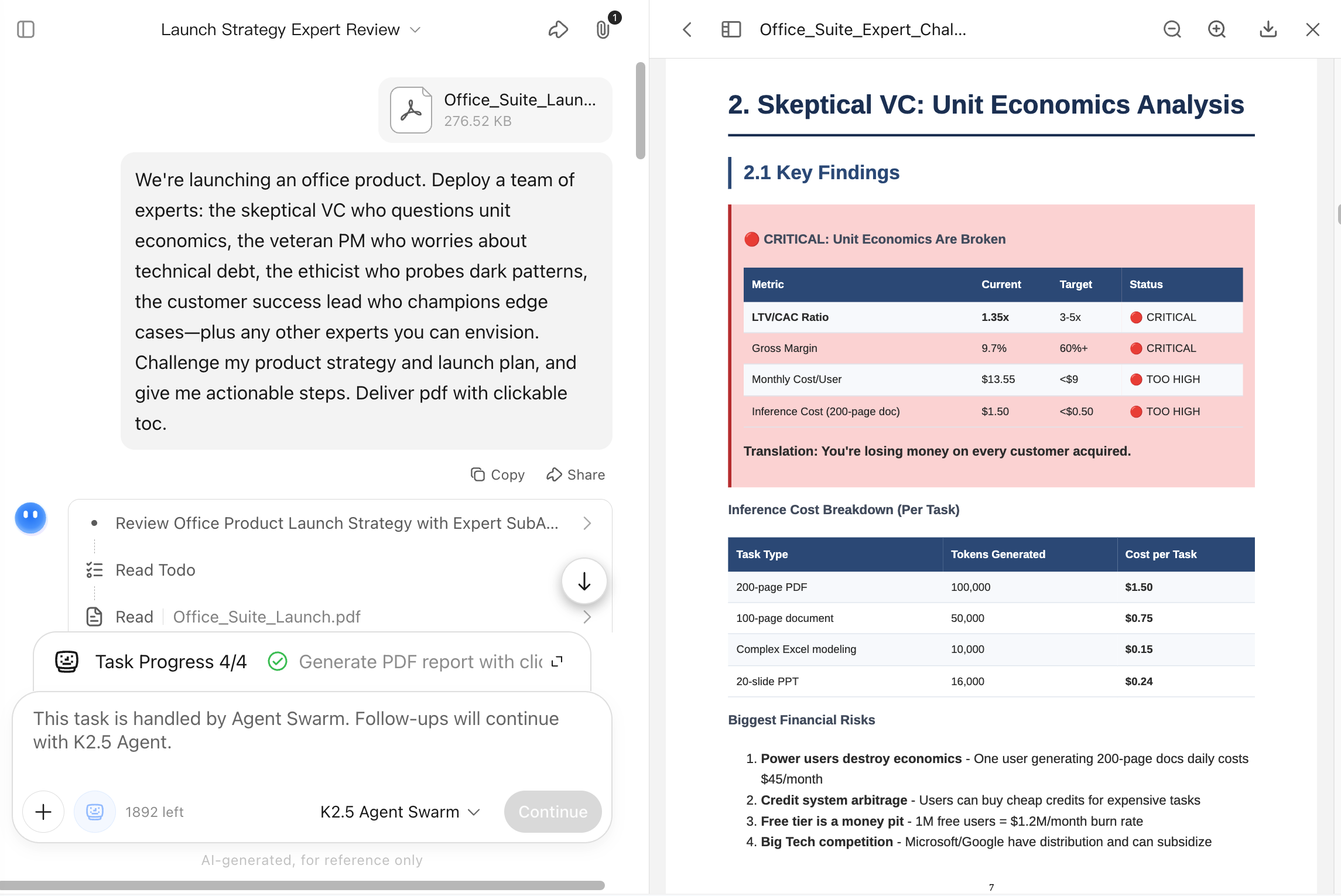
Task: Zoom out of the PDF preview
Action: (1172, 29)
